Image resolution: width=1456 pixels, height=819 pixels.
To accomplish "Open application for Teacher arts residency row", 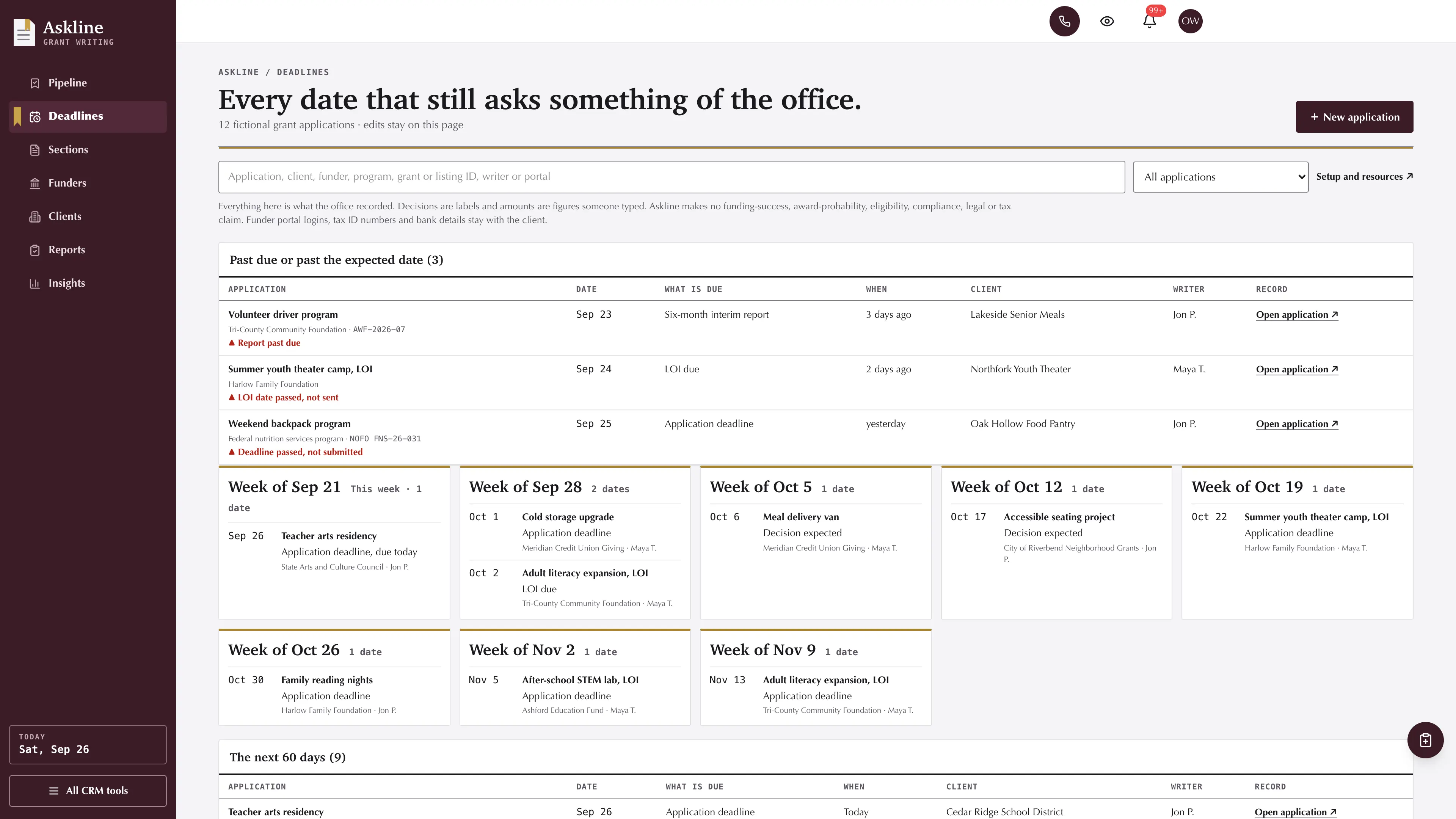I will coord(1296,812).
